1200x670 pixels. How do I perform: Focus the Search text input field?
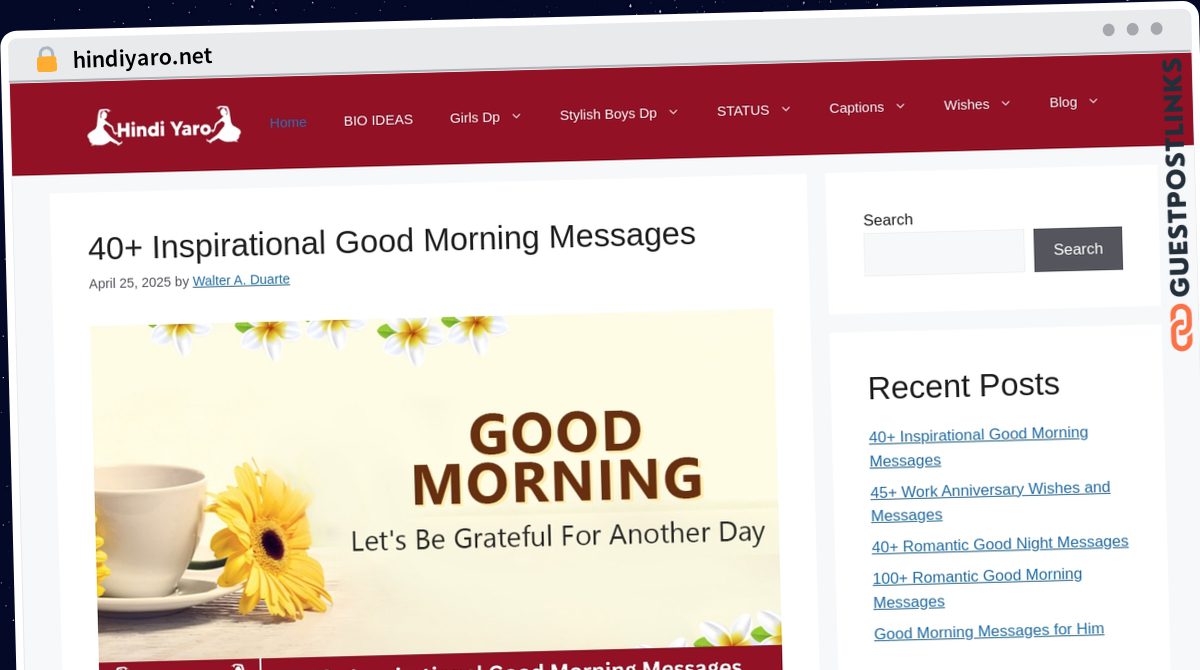click(944, 252)
